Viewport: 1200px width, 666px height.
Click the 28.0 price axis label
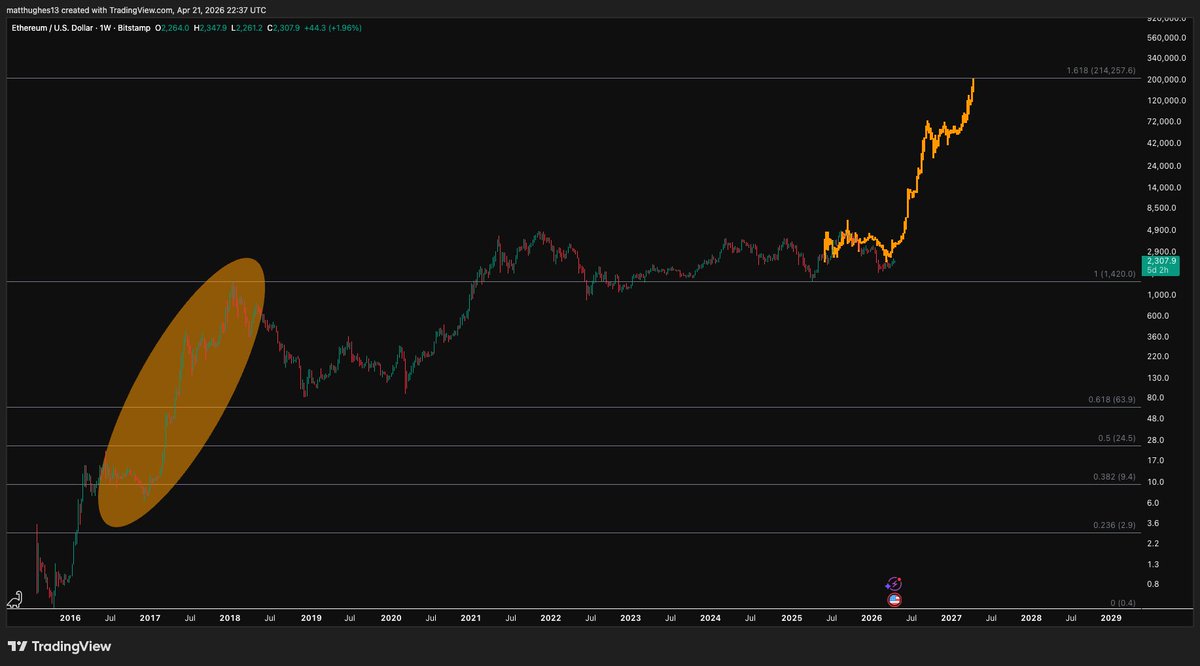[x=1156, y=440]
